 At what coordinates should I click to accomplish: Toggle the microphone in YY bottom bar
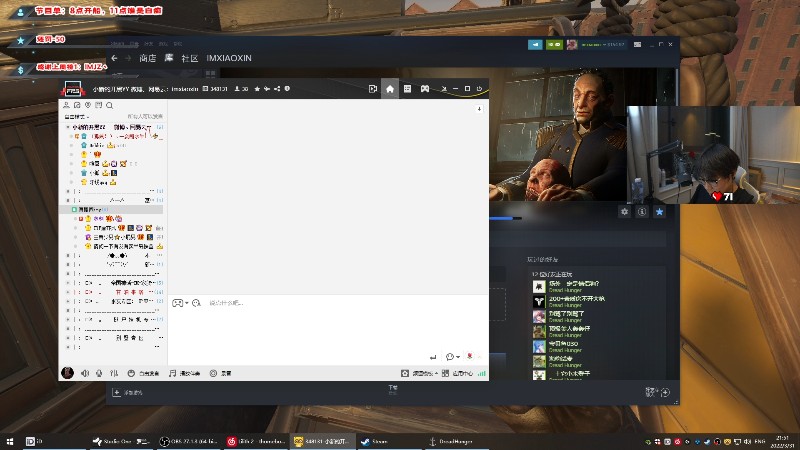coord(99,373)
